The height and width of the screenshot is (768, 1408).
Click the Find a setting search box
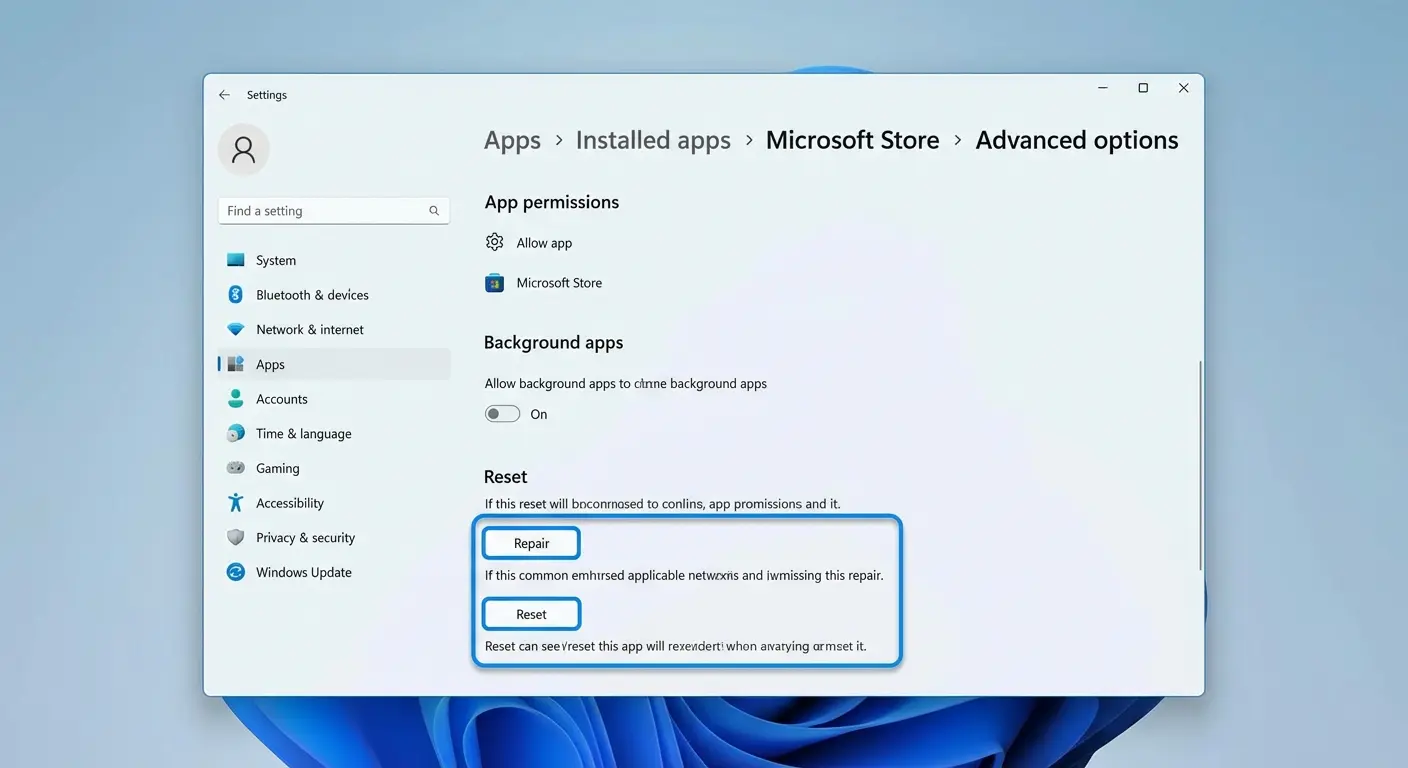click(325, 211)
